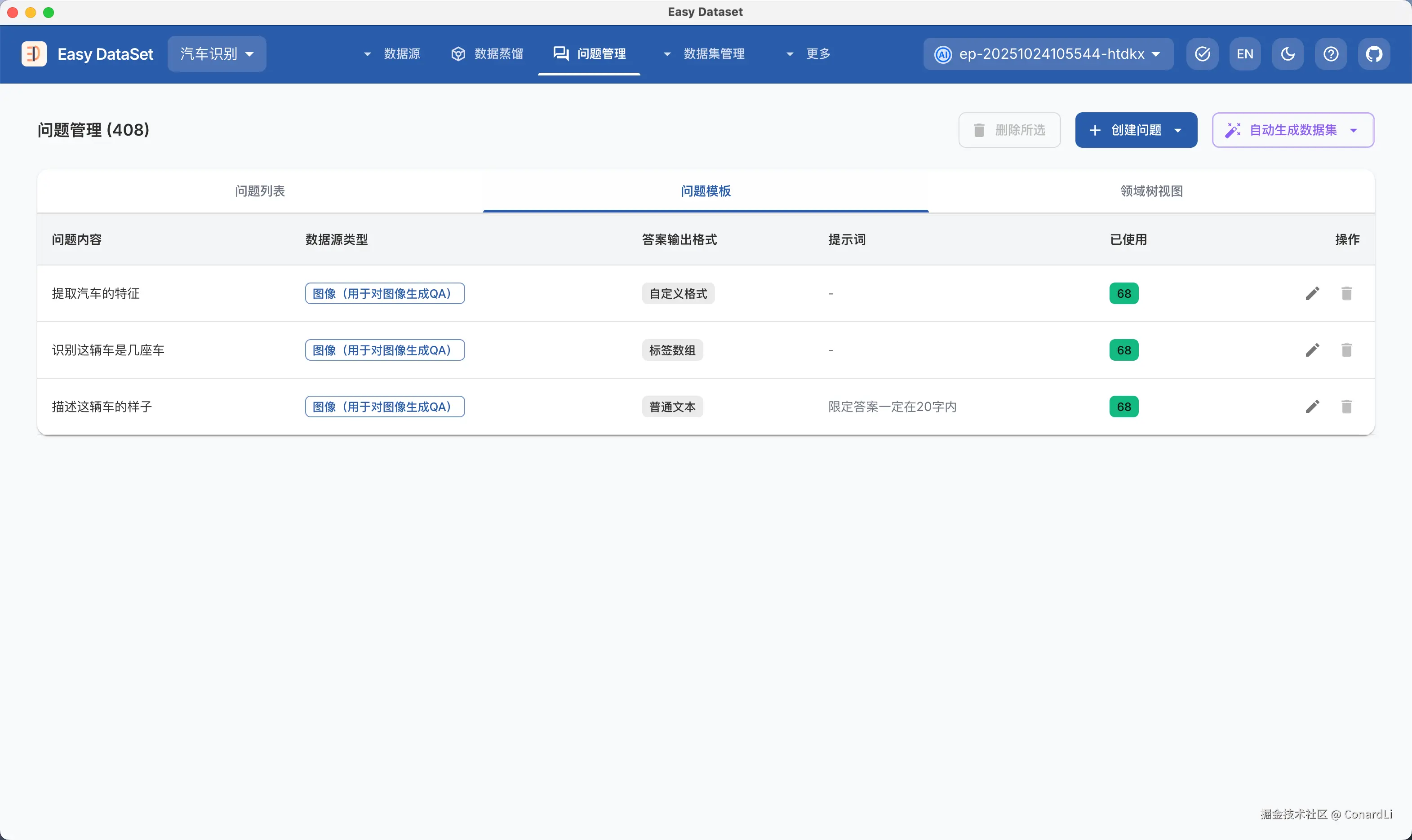The height and width of the screenshot is (840, 1412).
Task: Delete the 识别这辆车是几座车 template row
Action: pyautogui.click(x=1346, y=350)
